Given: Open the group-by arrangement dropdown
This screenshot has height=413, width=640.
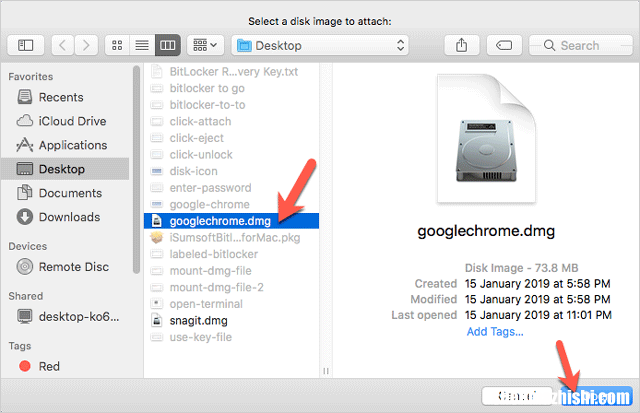Looking at the screenshot, I should tap(205, 45).
